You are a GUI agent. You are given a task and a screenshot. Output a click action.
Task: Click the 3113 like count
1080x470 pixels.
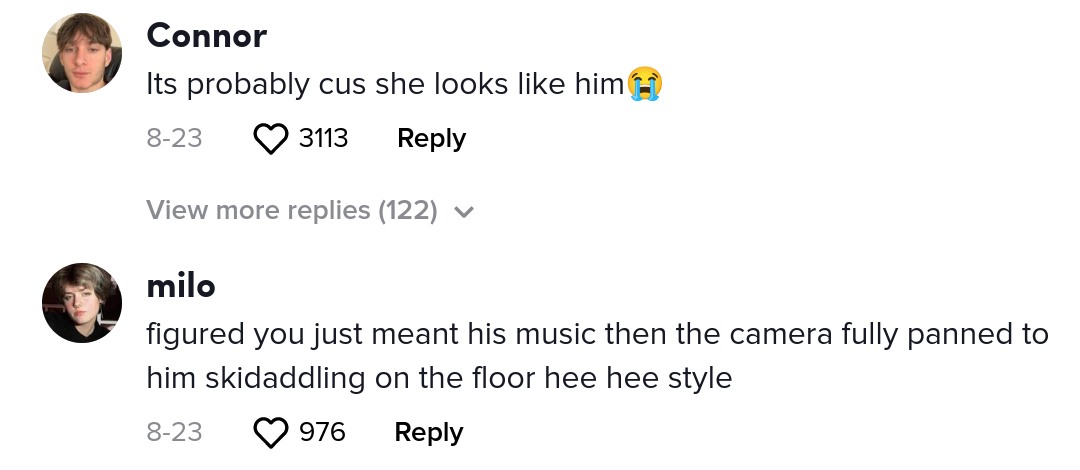[323, 139]
